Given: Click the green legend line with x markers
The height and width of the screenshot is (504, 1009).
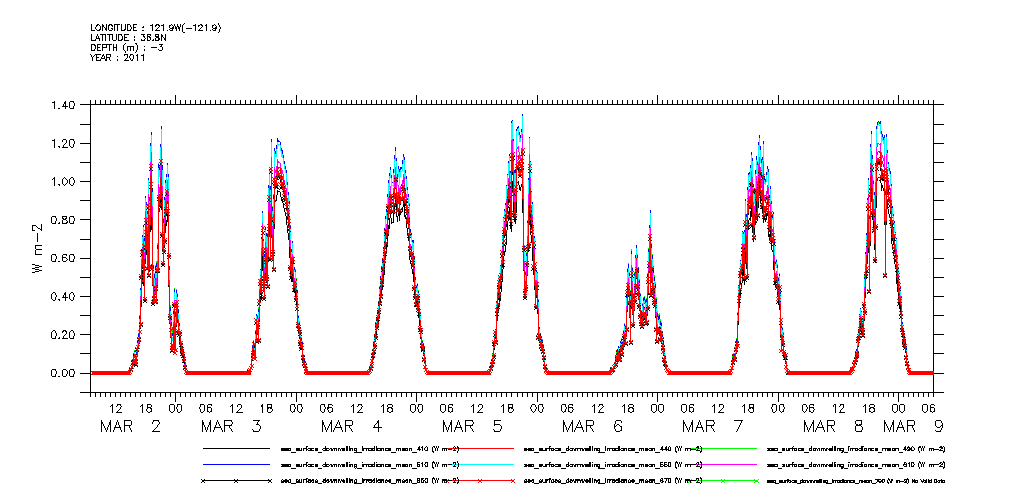Looking at the screenshot, I should click(722, 481).
